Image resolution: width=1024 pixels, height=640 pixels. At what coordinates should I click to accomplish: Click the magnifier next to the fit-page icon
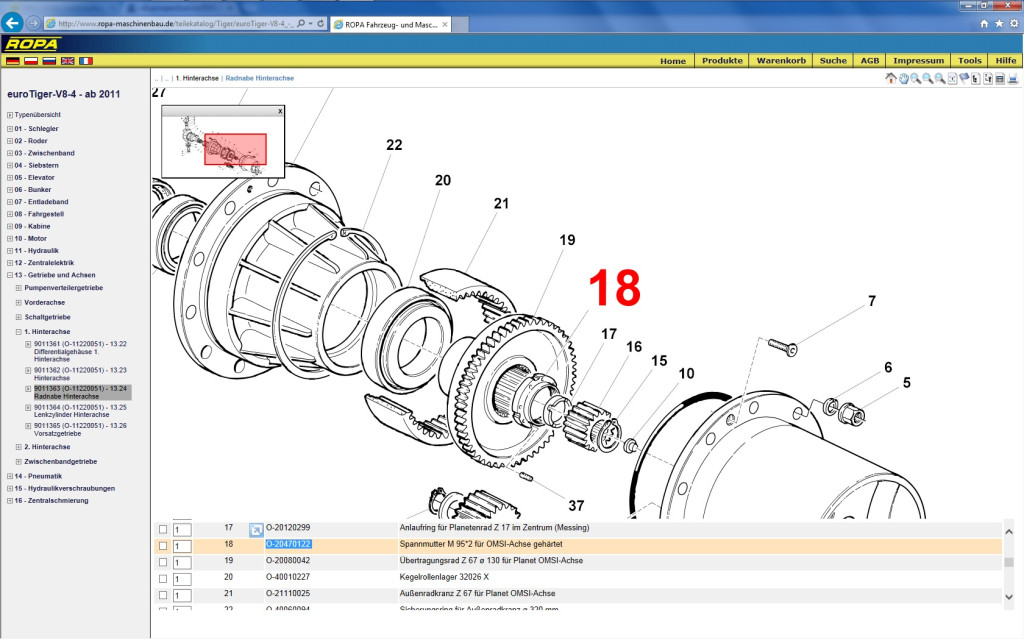tap(940, 79)
